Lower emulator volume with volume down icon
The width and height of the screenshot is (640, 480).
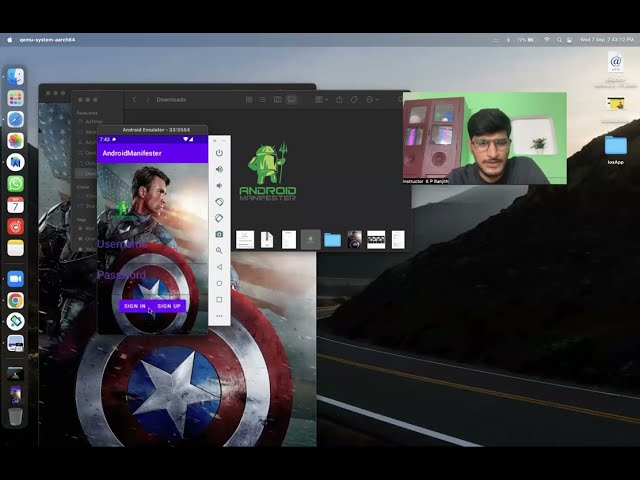pyautogui.click(x=219, y=186)
